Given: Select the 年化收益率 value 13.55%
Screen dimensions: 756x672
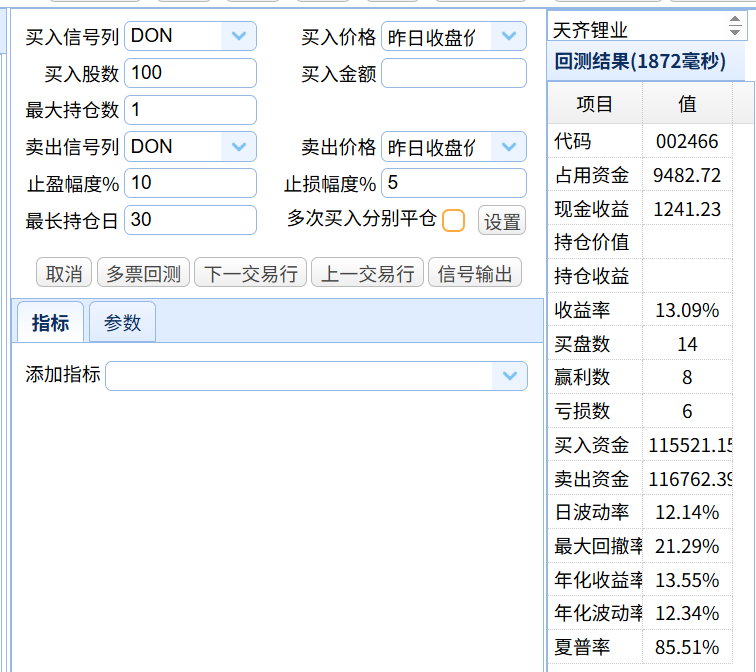Looking at the screenshot, I should pos(688,580).
